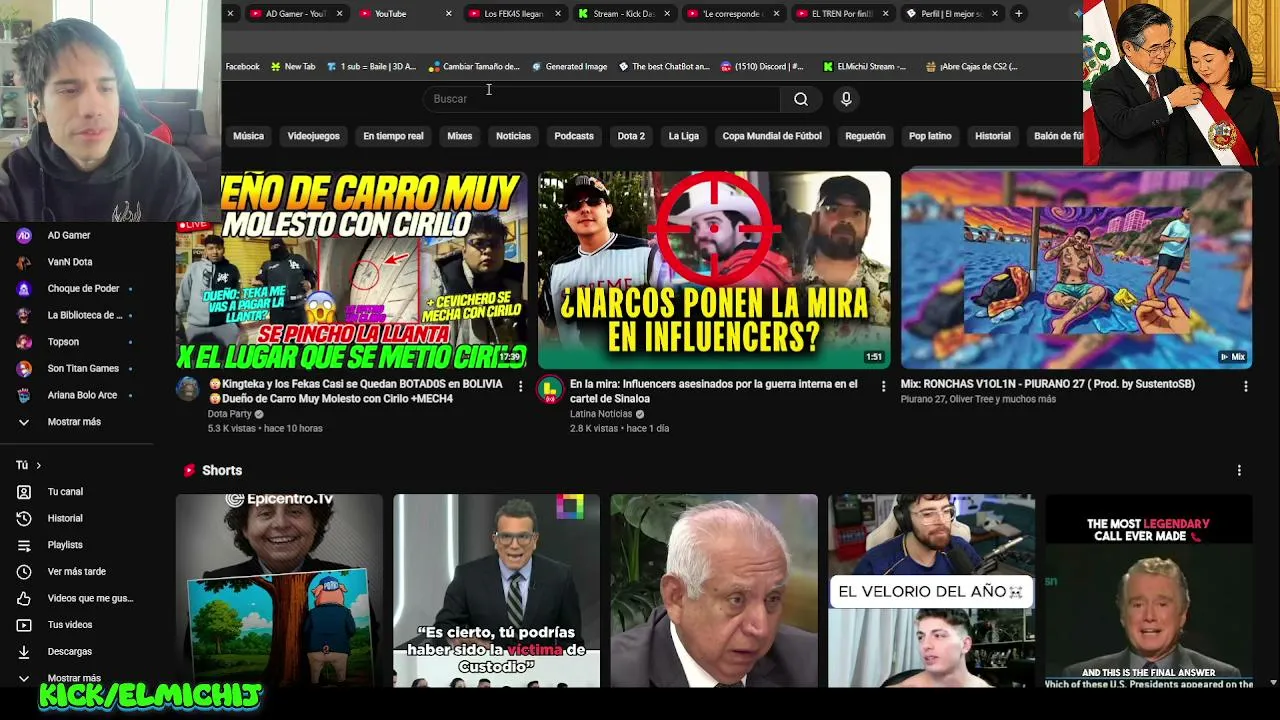The width and height of the screenshot is (1280, 720).
Task: Click the Choque de Poder channel avatar
Action: (24, 289)
